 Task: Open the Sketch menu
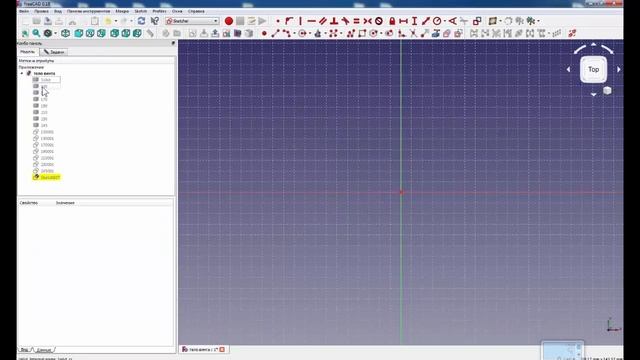pos(140,11)
